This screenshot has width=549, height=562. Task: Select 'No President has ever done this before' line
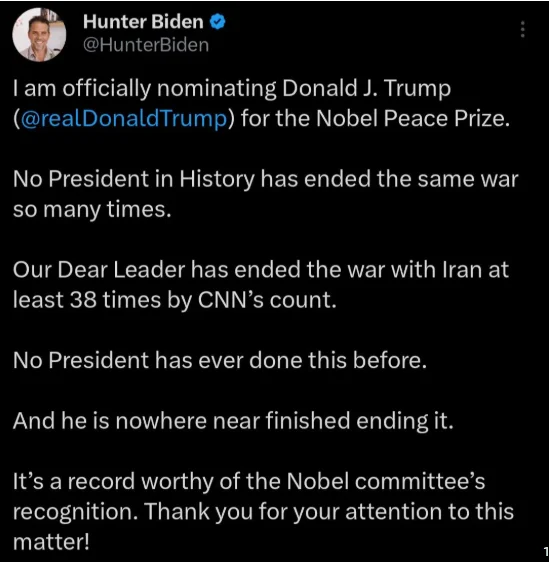tap(220, 360)
